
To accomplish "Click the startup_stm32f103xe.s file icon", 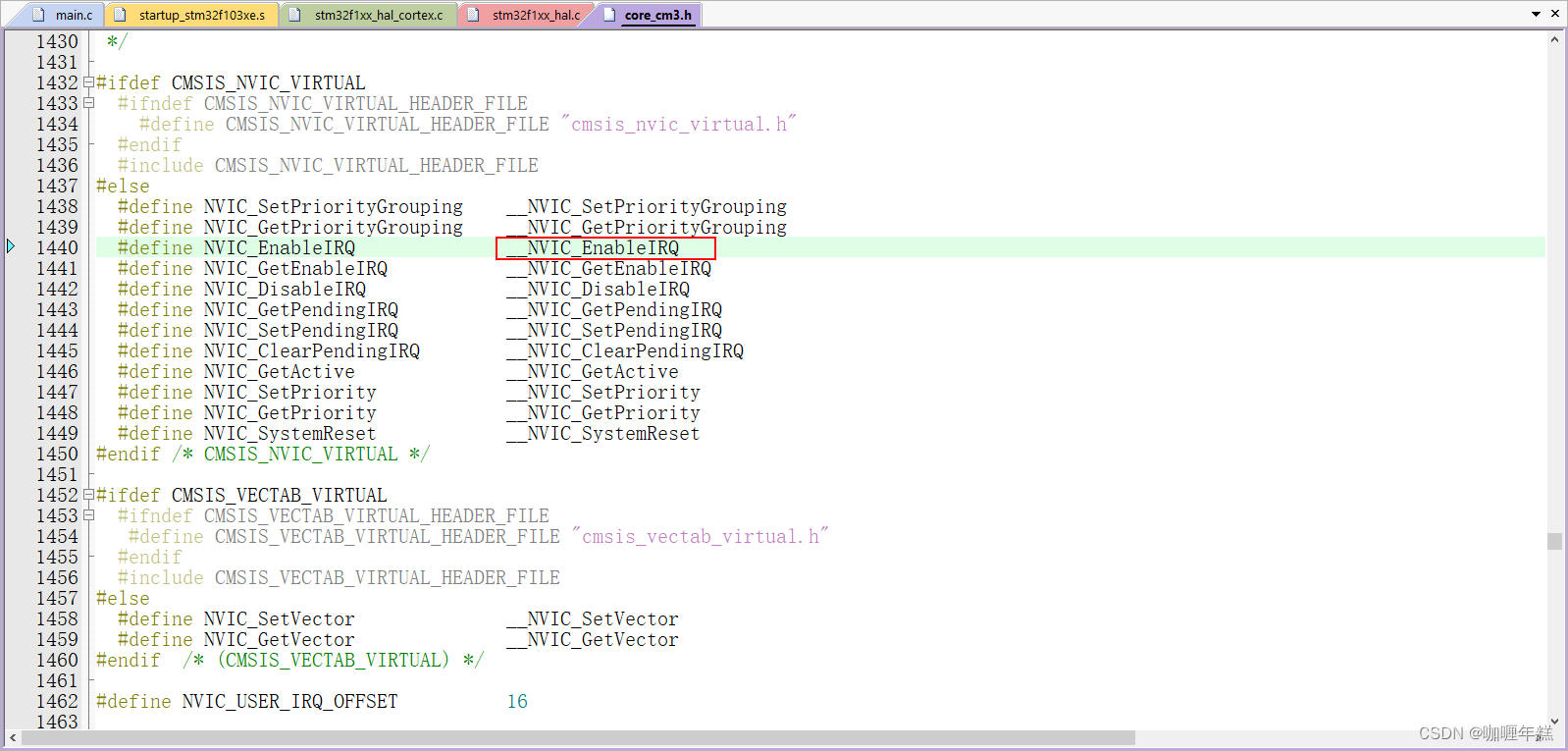I will pyautogui.click(x=121, y=15).
